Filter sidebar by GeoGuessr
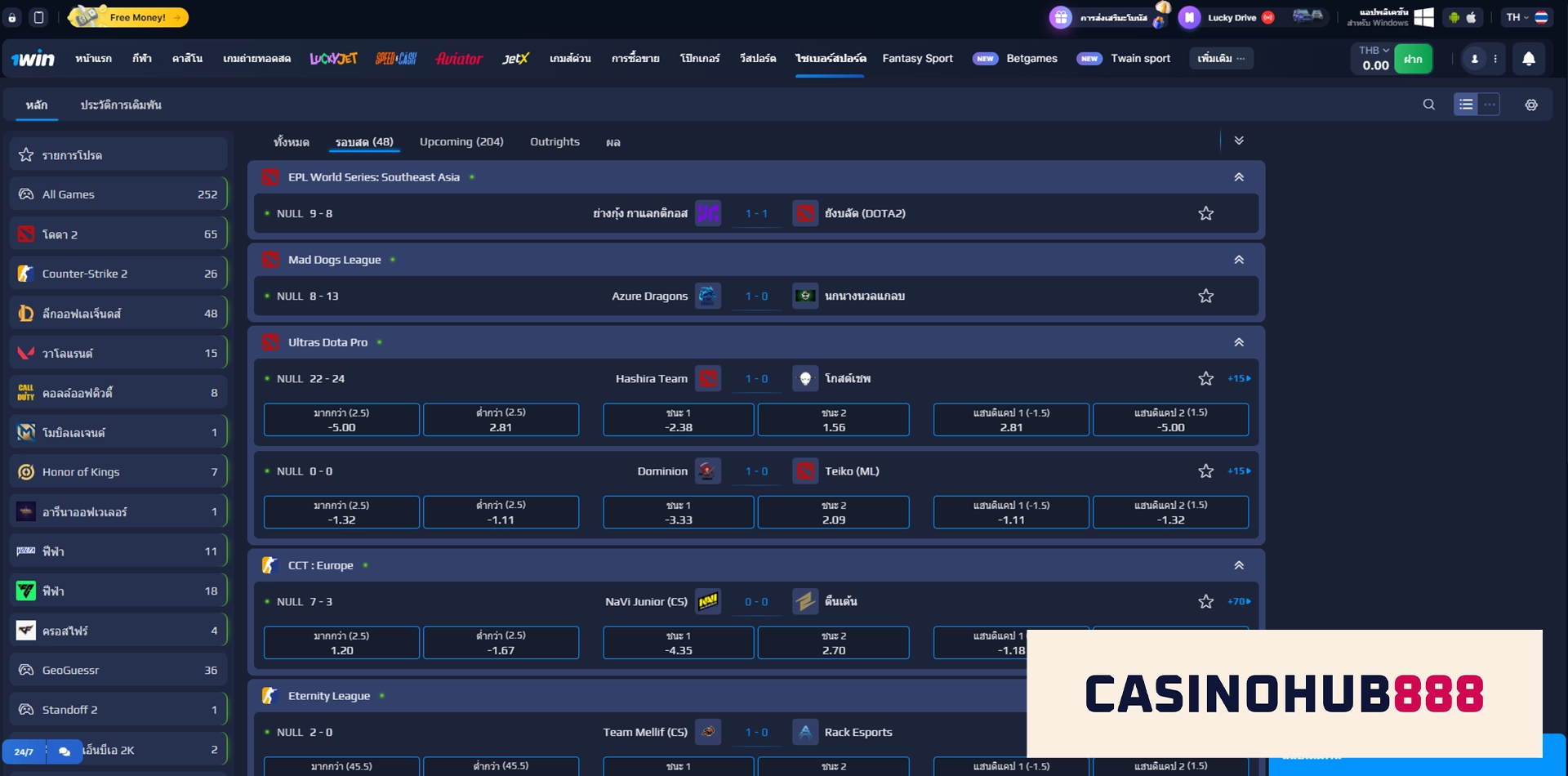The image size is (1568, 776). point(118,670)
